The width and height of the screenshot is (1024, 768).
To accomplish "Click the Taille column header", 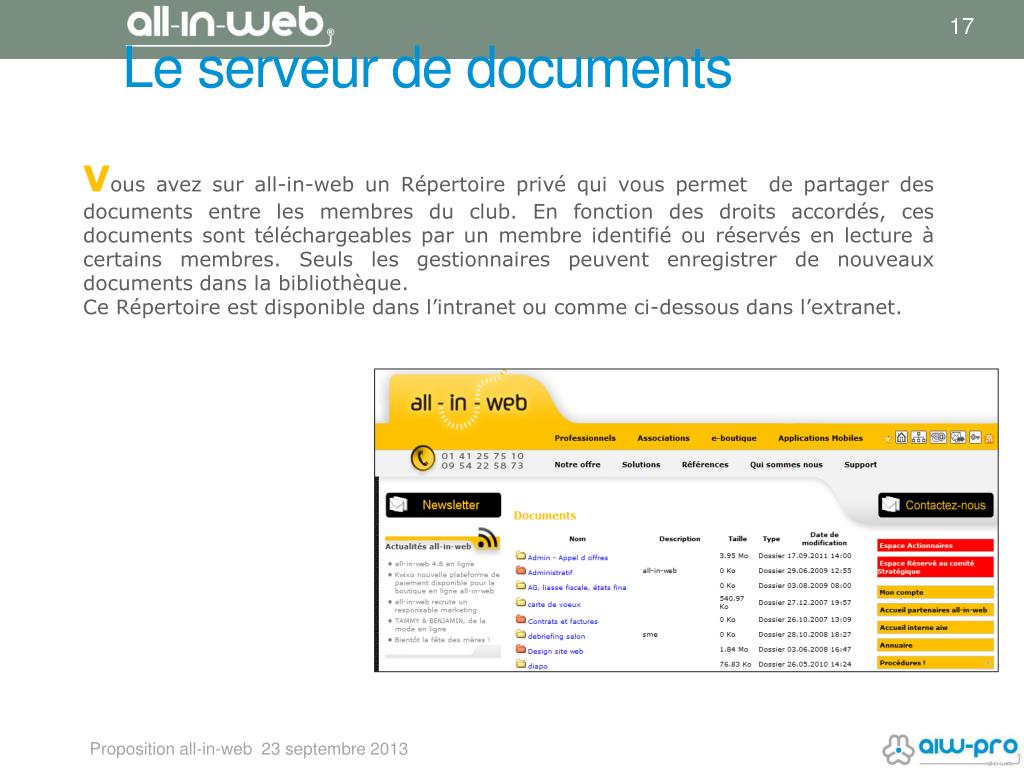I will coord(737,539).
